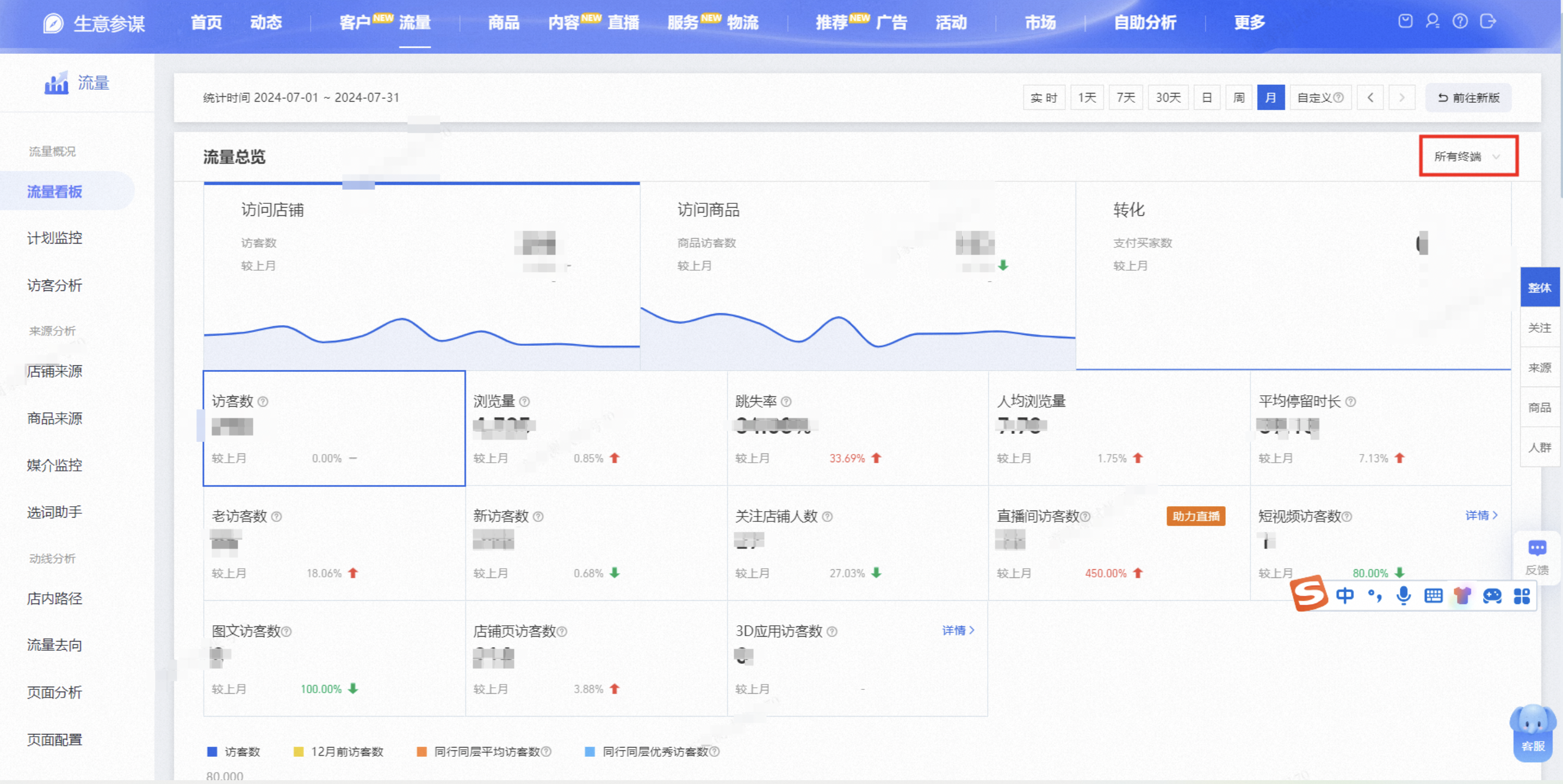Image resolution: width=1563 pixels, height=784 pixels.
Task: Click the help icon beside 同行同层优秀访客数 legend
Action: [715, 751]
